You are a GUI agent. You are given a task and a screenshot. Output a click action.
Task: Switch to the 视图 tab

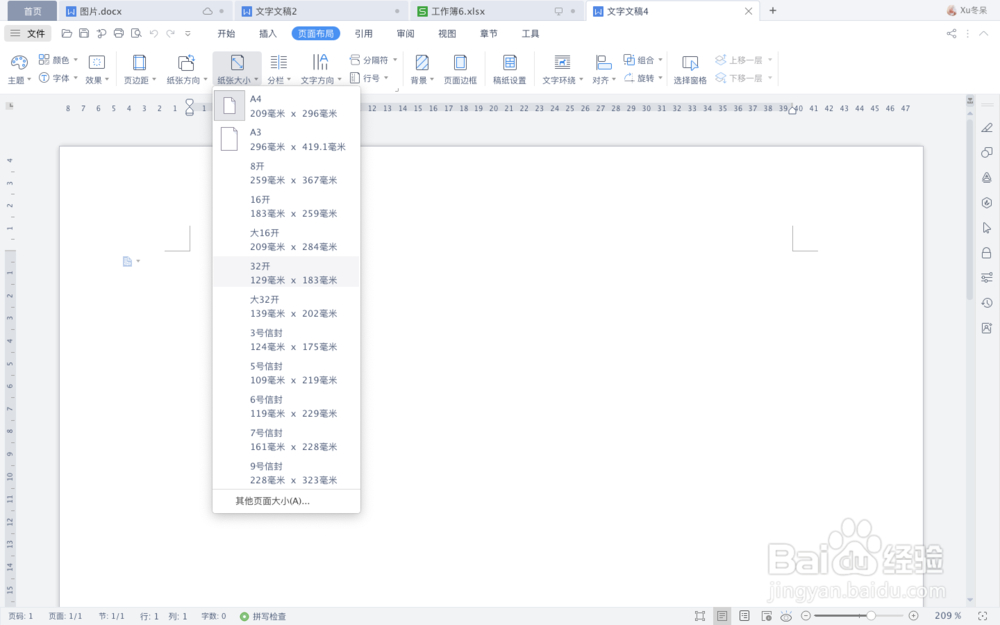pos(447,34)
